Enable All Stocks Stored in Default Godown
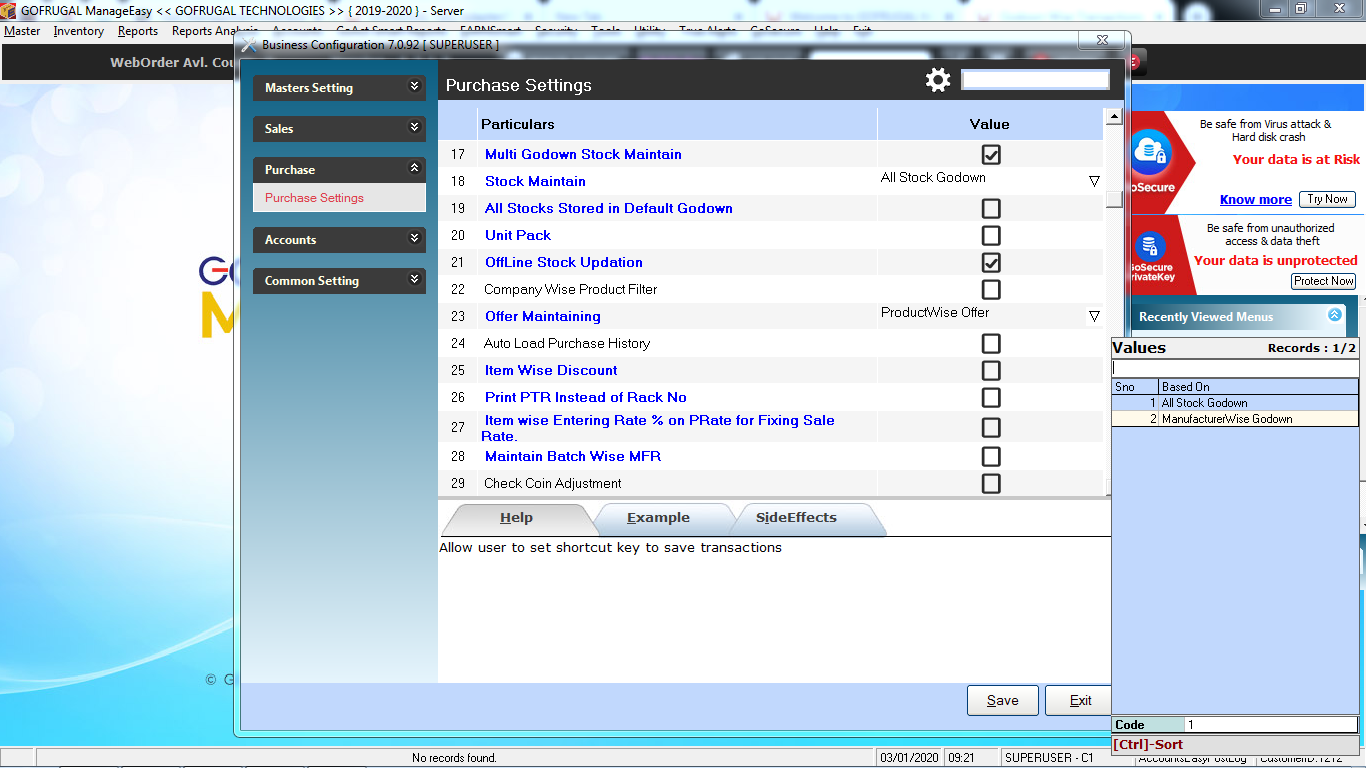Screen dimensions: 1366x768 [x=991, y=209]
